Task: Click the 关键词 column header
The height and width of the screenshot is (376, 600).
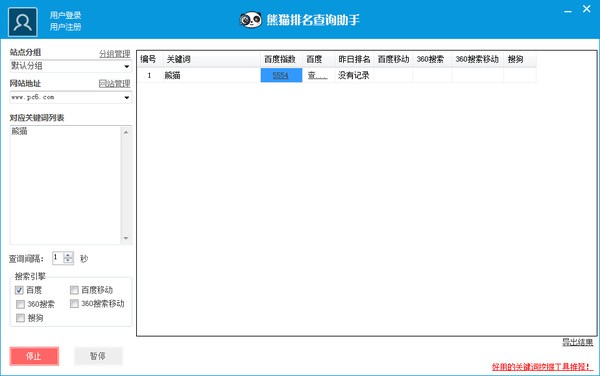Action: click(212, 59)
